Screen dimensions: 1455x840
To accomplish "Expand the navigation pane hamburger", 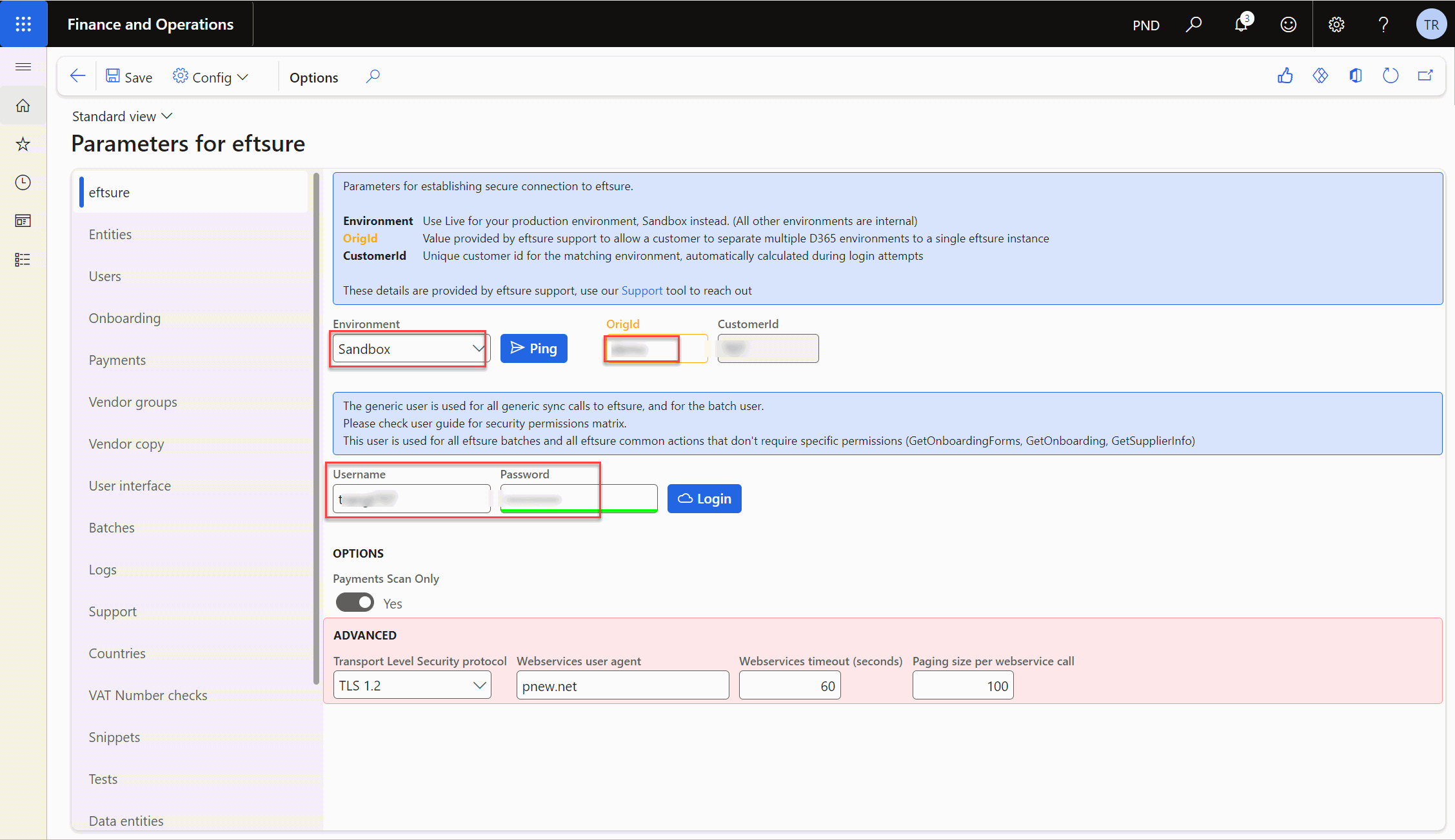I will click(23, 67).
